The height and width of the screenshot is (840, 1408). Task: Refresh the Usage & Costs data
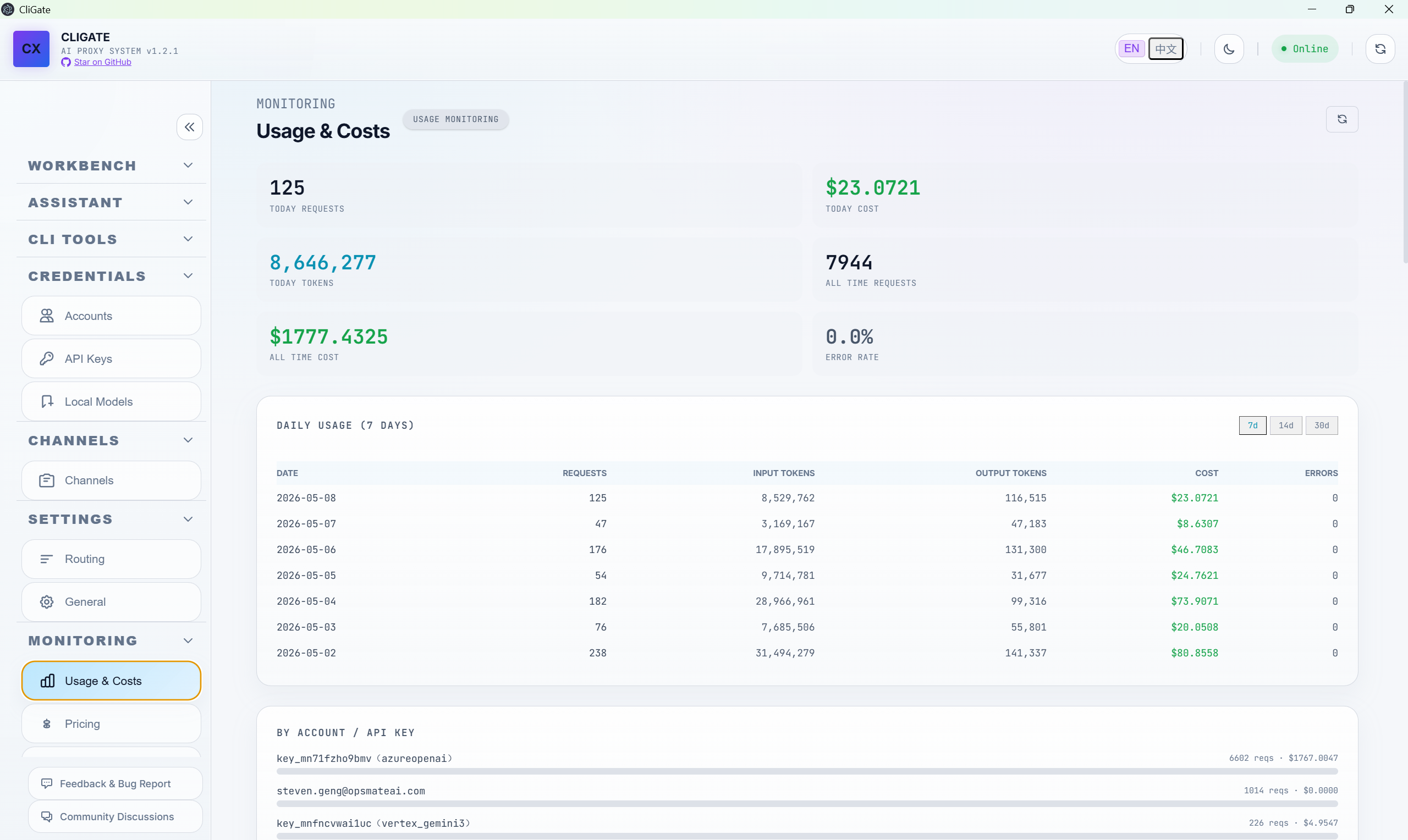(1342, 119)
